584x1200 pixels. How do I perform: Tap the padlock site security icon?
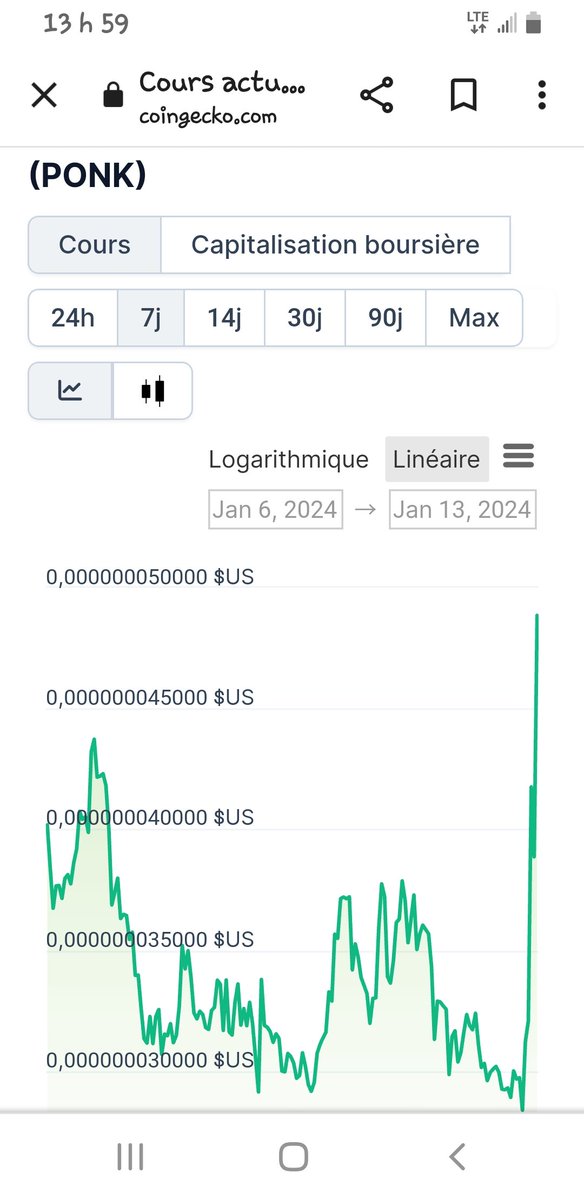113,96
